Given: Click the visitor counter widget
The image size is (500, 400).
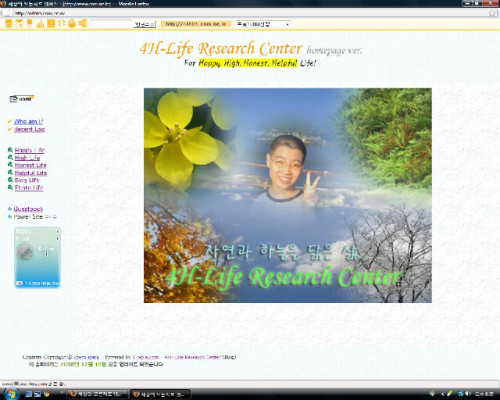Looking at the screenshot, I should tap(37, 257).
